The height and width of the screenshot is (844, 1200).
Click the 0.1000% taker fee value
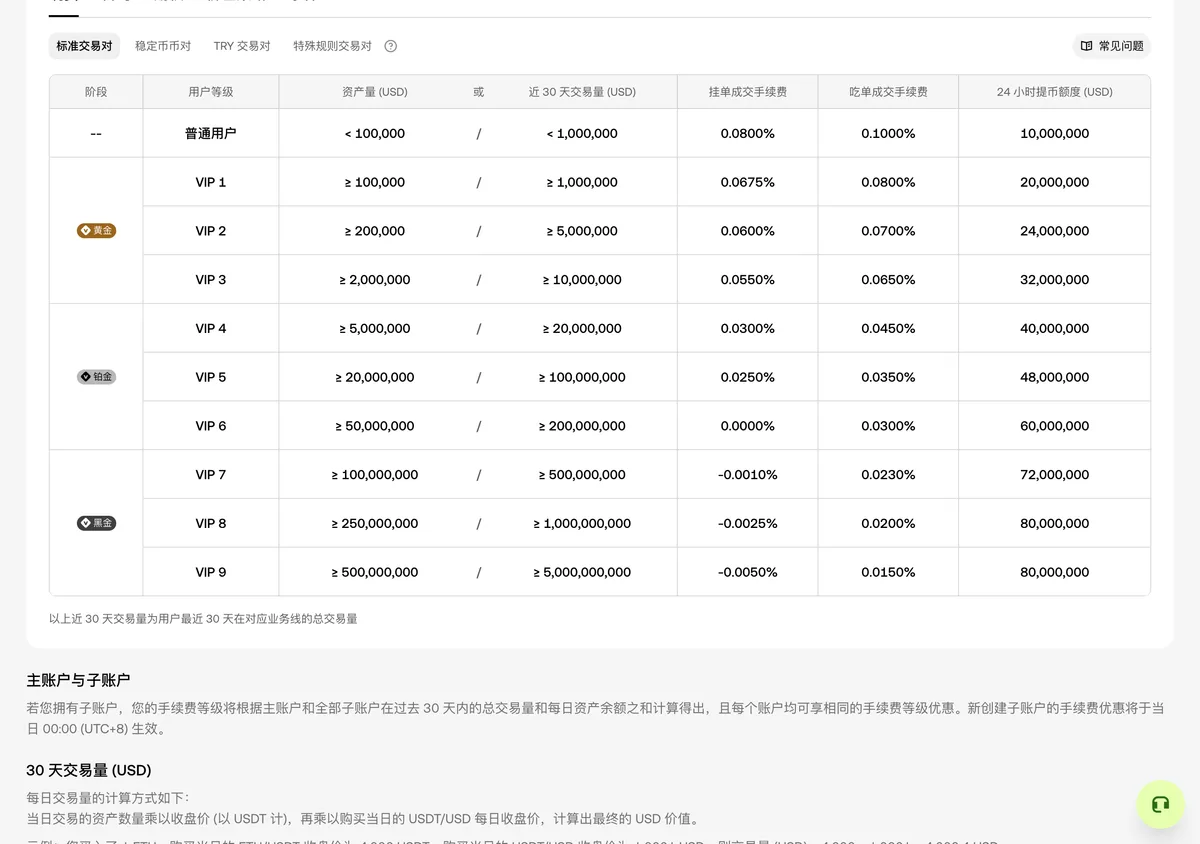(888, 133)
